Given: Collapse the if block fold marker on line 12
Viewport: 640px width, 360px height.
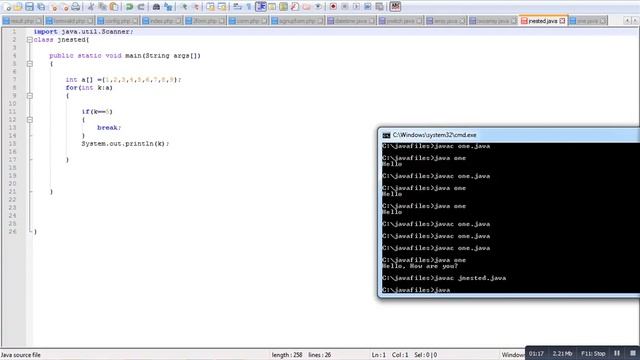Looking at the screenshot, I should (29, 120).
